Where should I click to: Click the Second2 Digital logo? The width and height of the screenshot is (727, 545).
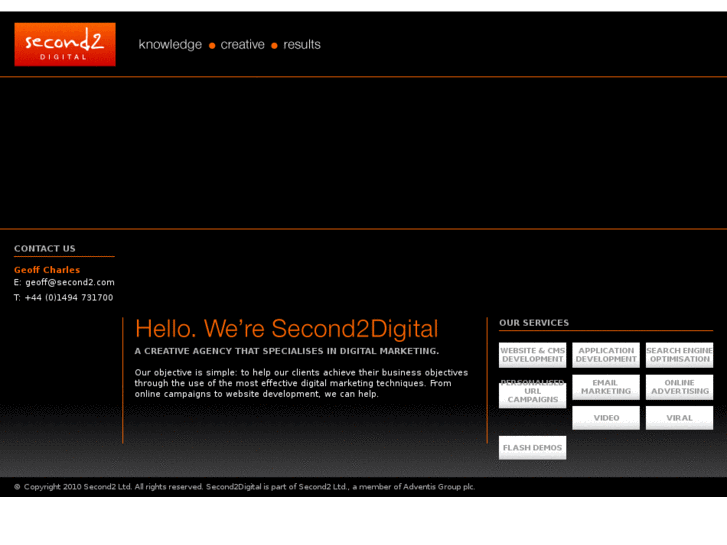pos(65,45)
